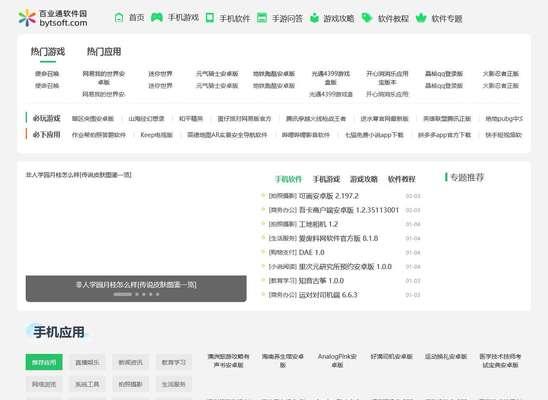Select the 直播娱乐 category button

(87, 363)
